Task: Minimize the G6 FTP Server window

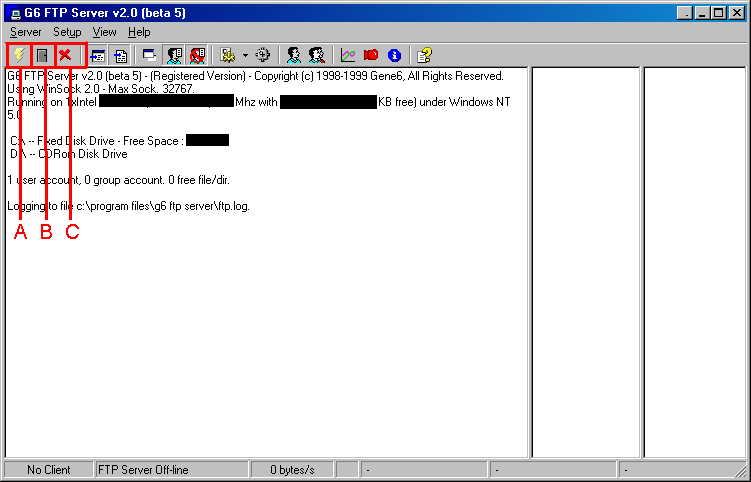Action: [x=702, y=13]
